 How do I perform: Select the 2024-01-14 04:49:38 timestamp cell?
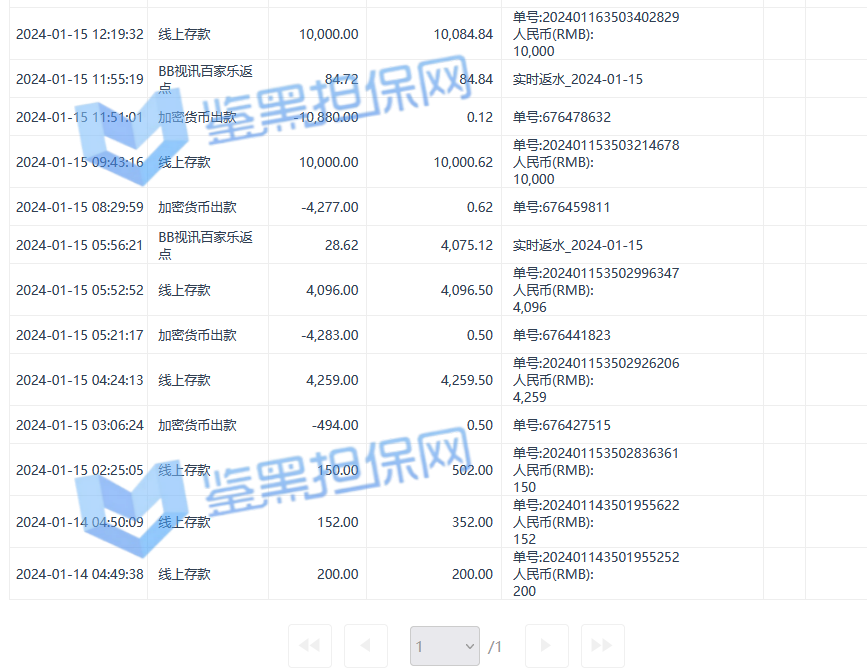(x=80, y=574)
